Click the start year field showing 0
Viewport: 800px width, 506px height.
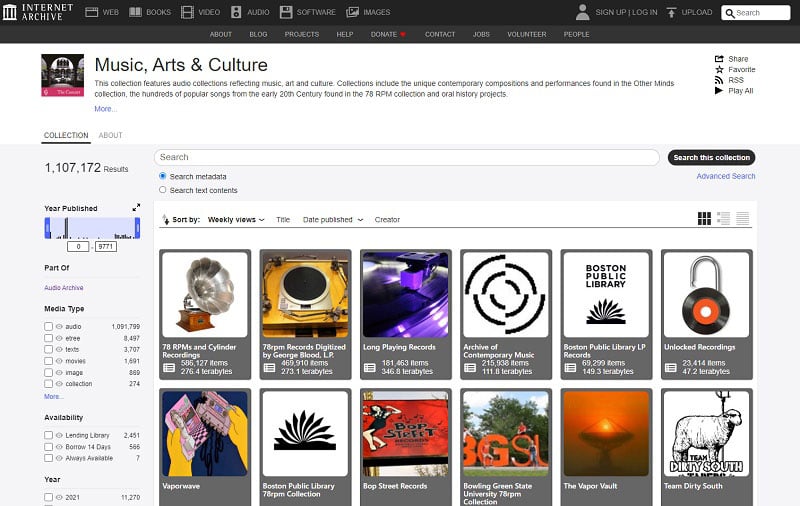tap(79, 246)
